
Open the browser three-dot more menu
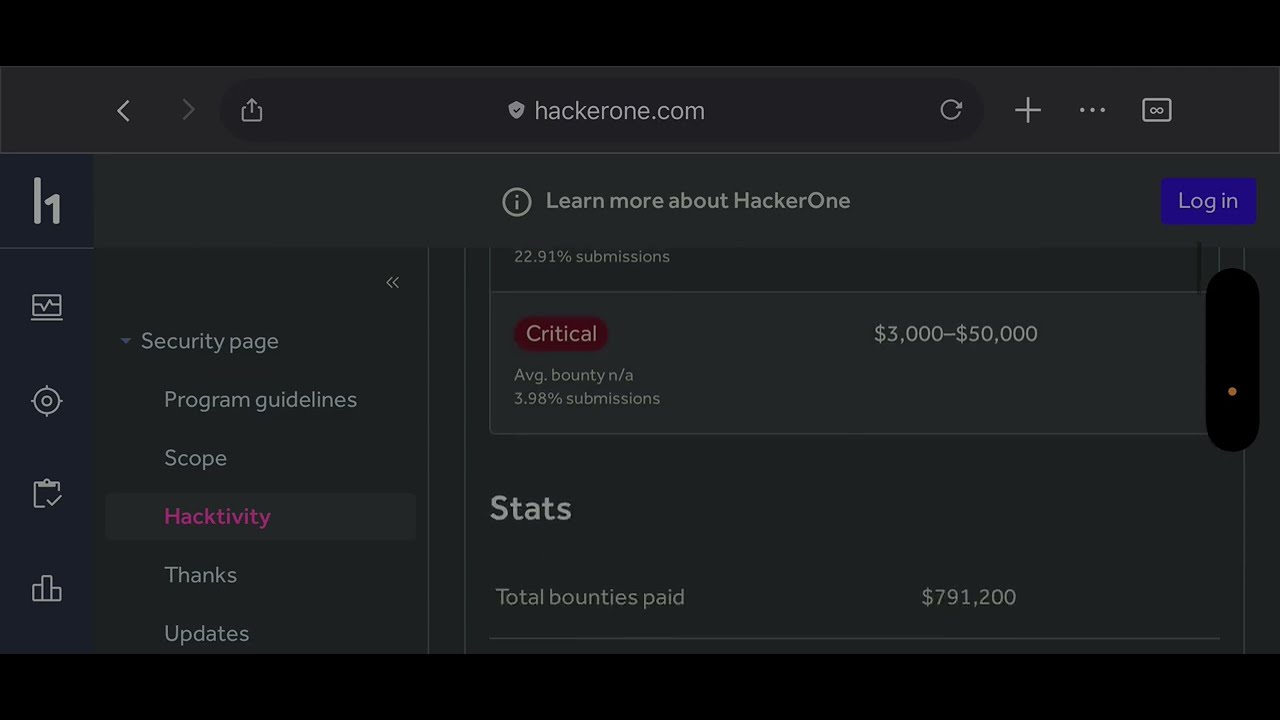click(x=1092, y=110)
